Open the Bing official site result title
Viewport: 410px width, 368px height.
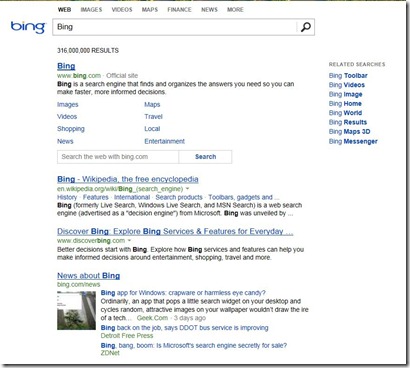pos(66,66)
